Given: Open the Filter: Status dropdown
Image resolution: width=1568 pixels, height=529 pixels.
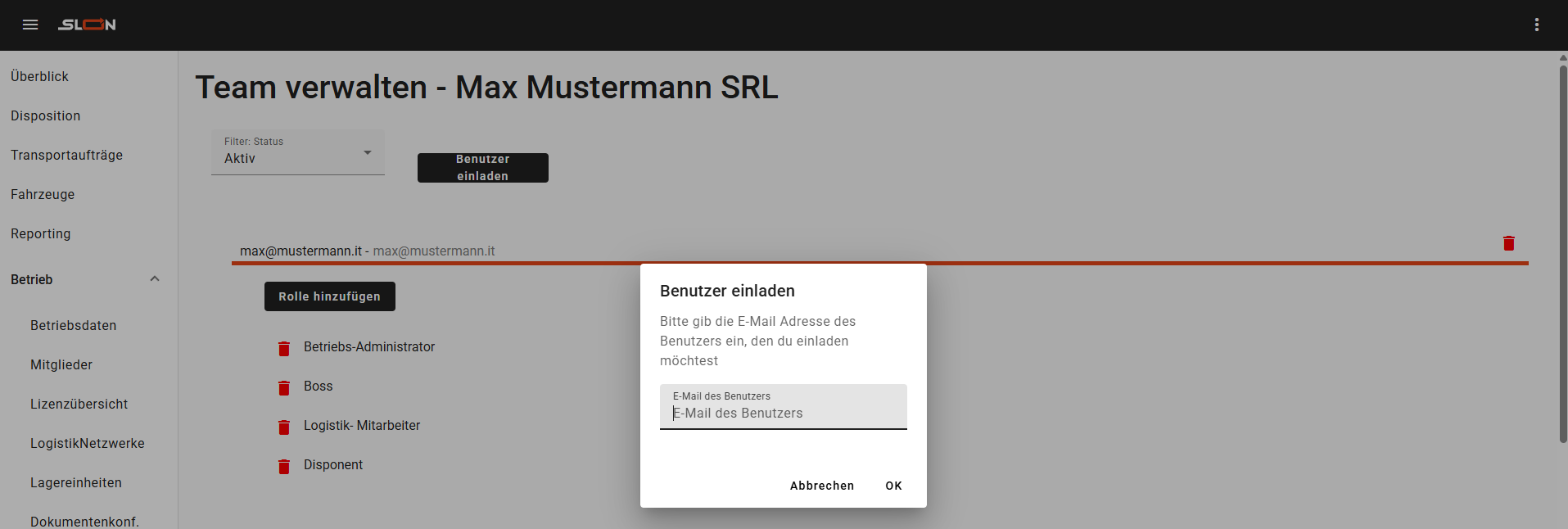Looking at the screenshot, I should click(298, 152).
